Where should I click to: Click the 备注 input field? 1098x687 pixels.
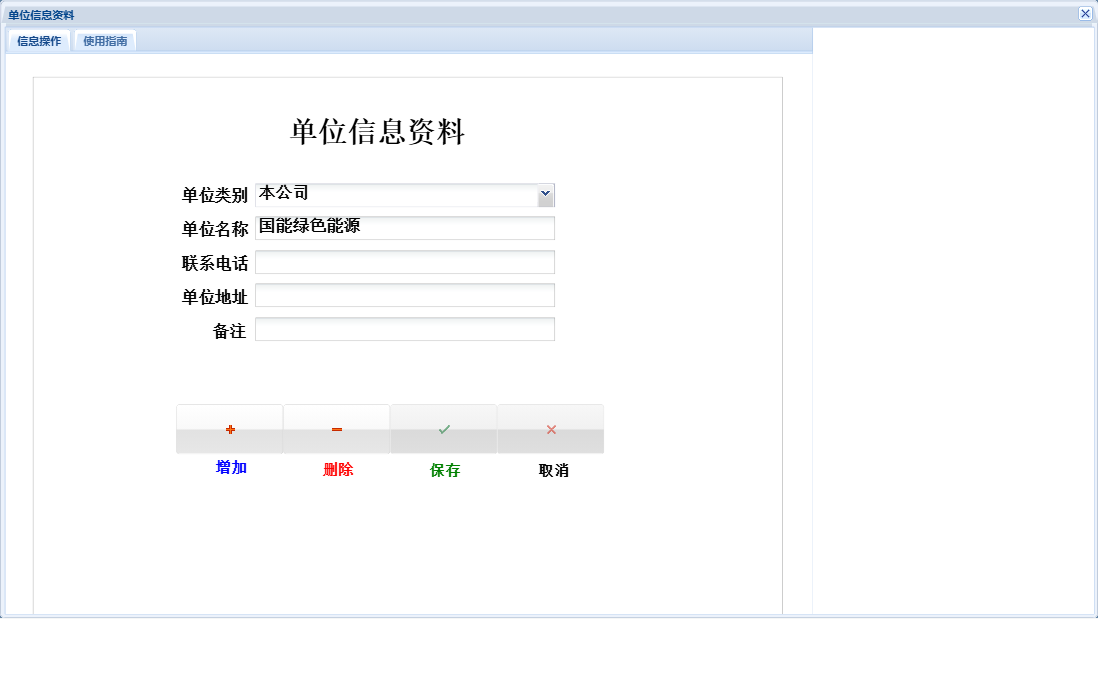coord(404,328)
